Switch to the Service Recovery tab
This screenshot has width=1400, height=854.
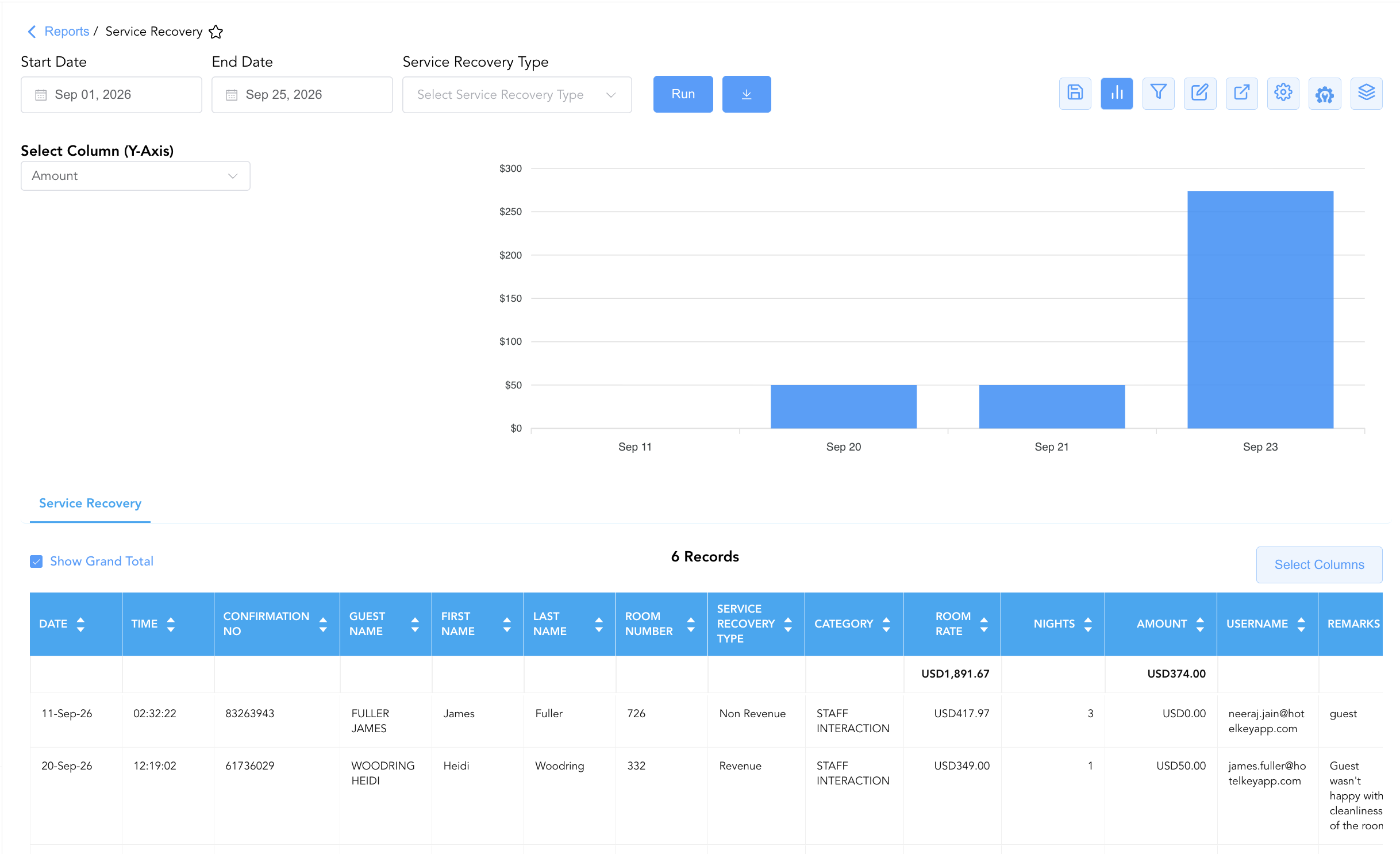click(90, 503)
